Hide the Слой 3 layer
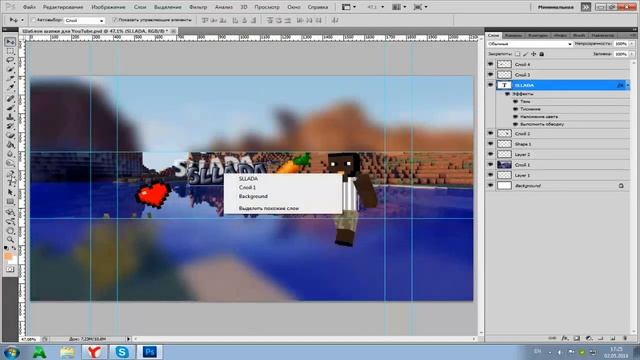This screenshot has width=640, height=360. pos(491,75)
